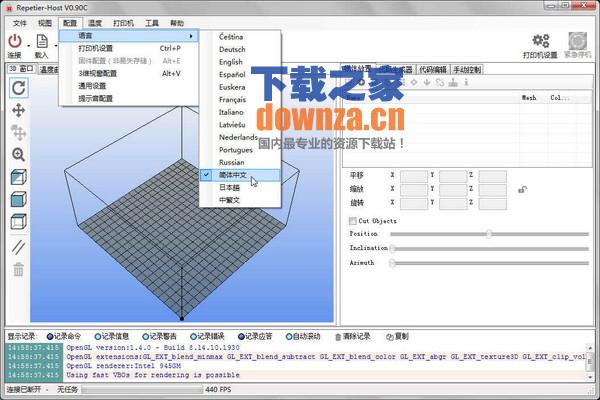The height and width of the screenshot is (400, 600).
Task: Click the drop object down-arrow icon
Action: point(427,82)
